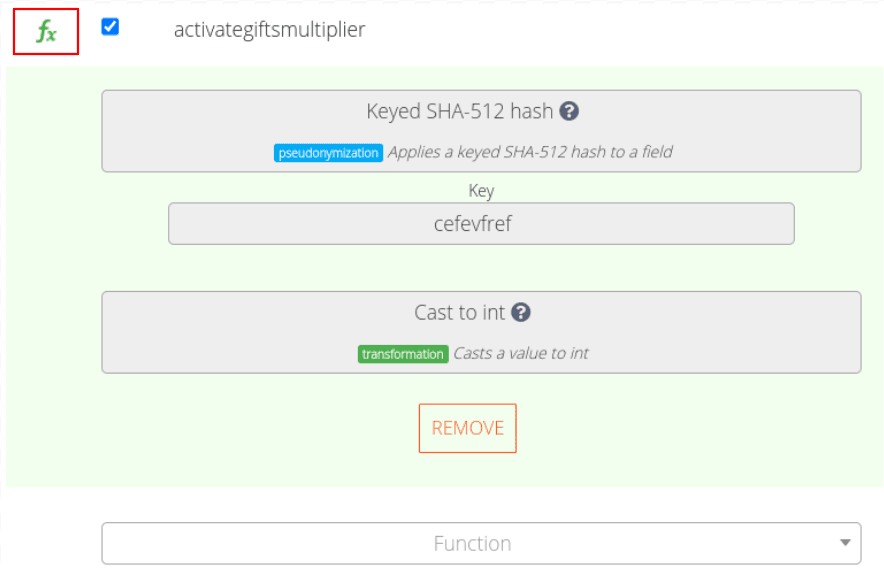Click the Cast to int title
Screen dimensions: 884x577
(459, 312)
